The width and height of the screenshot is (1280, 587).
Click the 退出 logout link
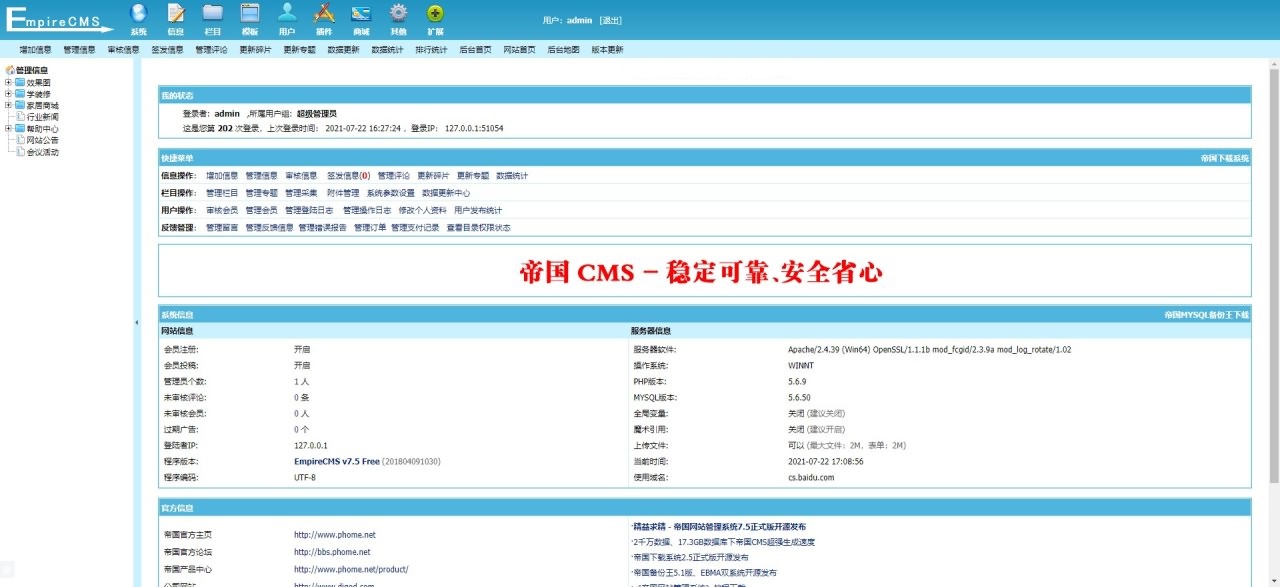tap(611, 20)
